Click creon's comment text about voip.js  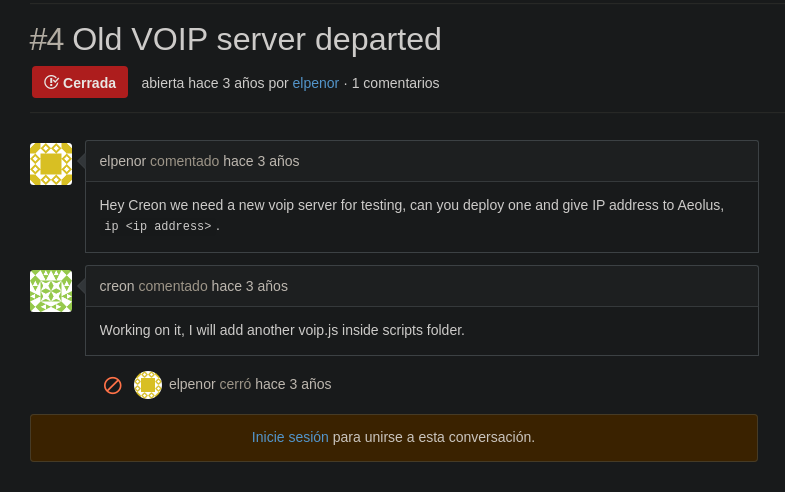282,330
